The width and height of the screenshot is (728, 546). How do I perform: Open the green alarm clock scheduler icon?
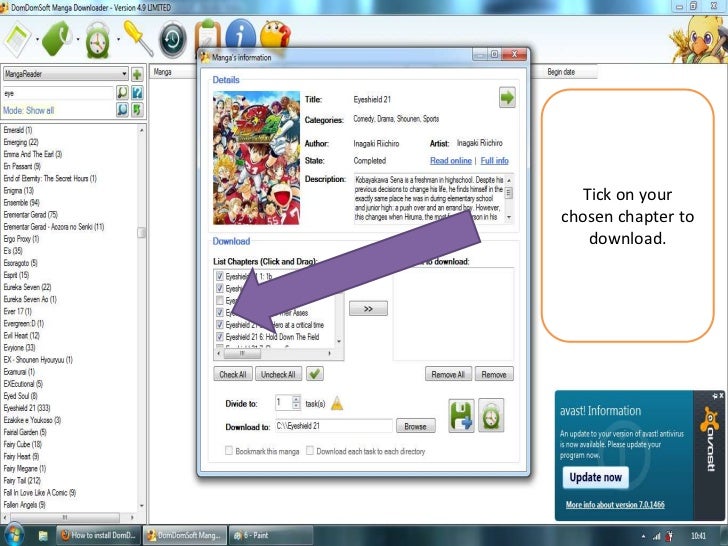click(98, 41)
